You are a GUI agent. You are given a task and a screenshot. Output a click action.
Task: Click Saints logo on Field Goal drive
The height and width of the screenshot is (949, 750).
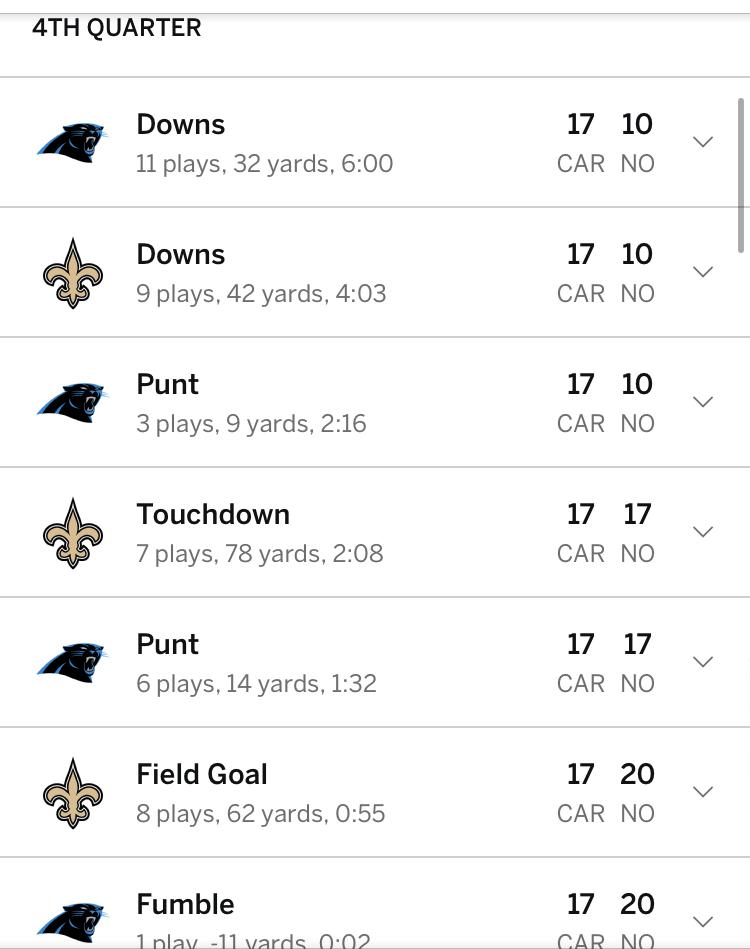[72, 792]
